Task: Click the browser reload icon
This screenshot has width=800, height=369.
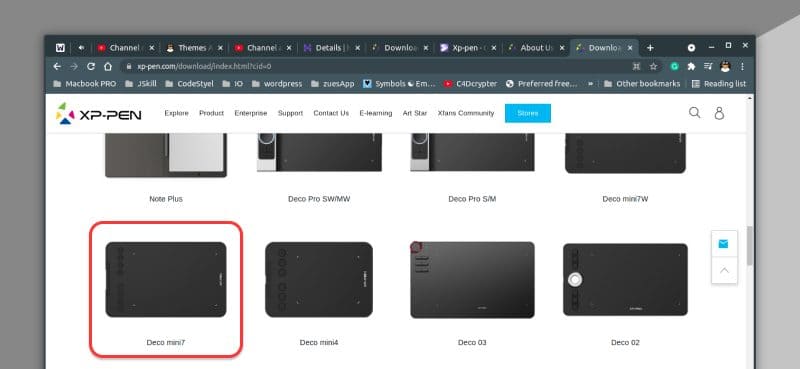Action: pos(91,66)
